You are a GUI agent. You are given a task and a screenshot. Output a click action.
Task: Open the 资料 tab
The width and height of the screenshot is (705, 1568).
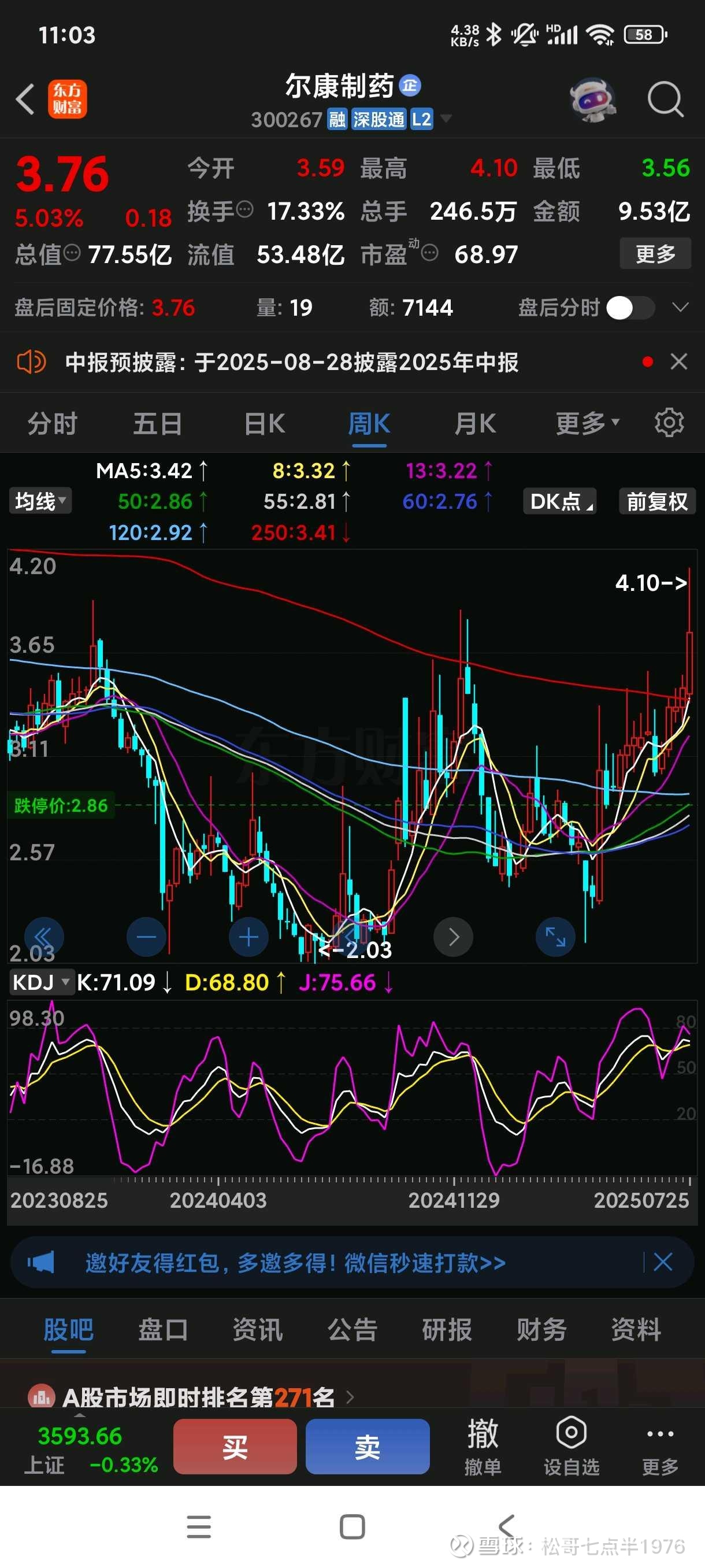tap(636, 1330)
